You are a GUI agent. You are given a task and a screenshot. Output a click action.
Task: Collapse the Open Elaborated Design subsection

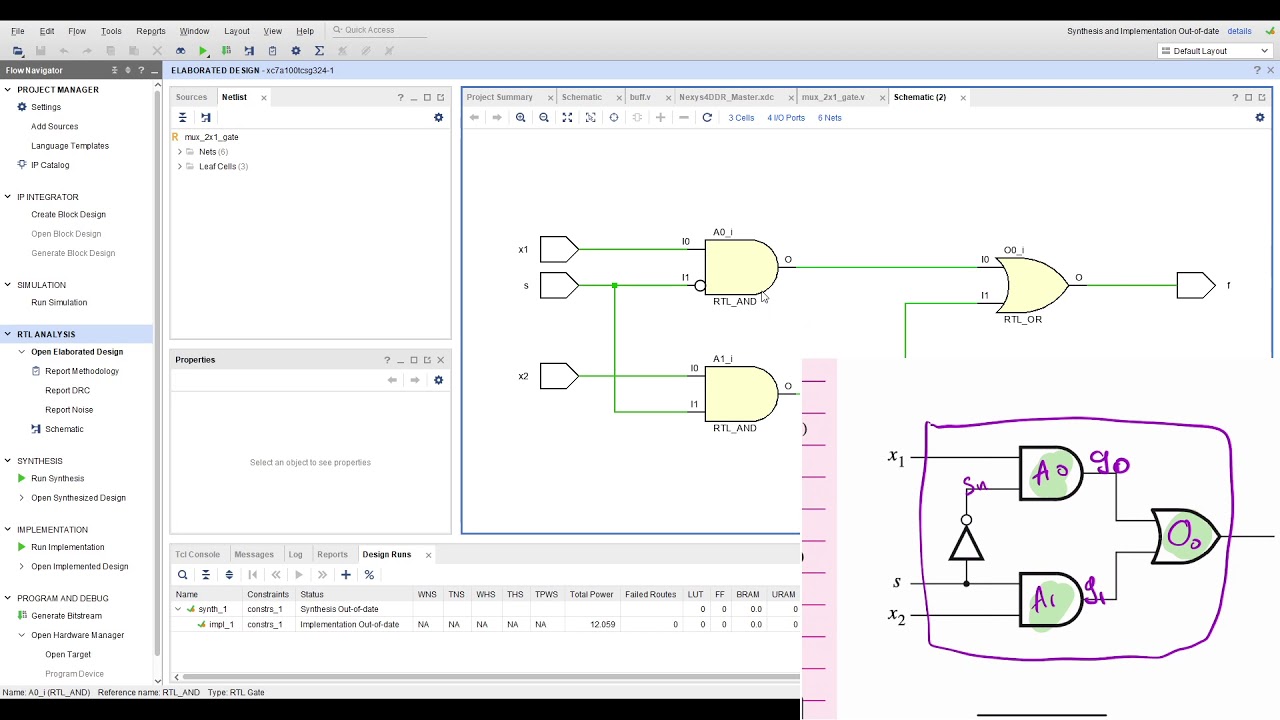(22, 352)
